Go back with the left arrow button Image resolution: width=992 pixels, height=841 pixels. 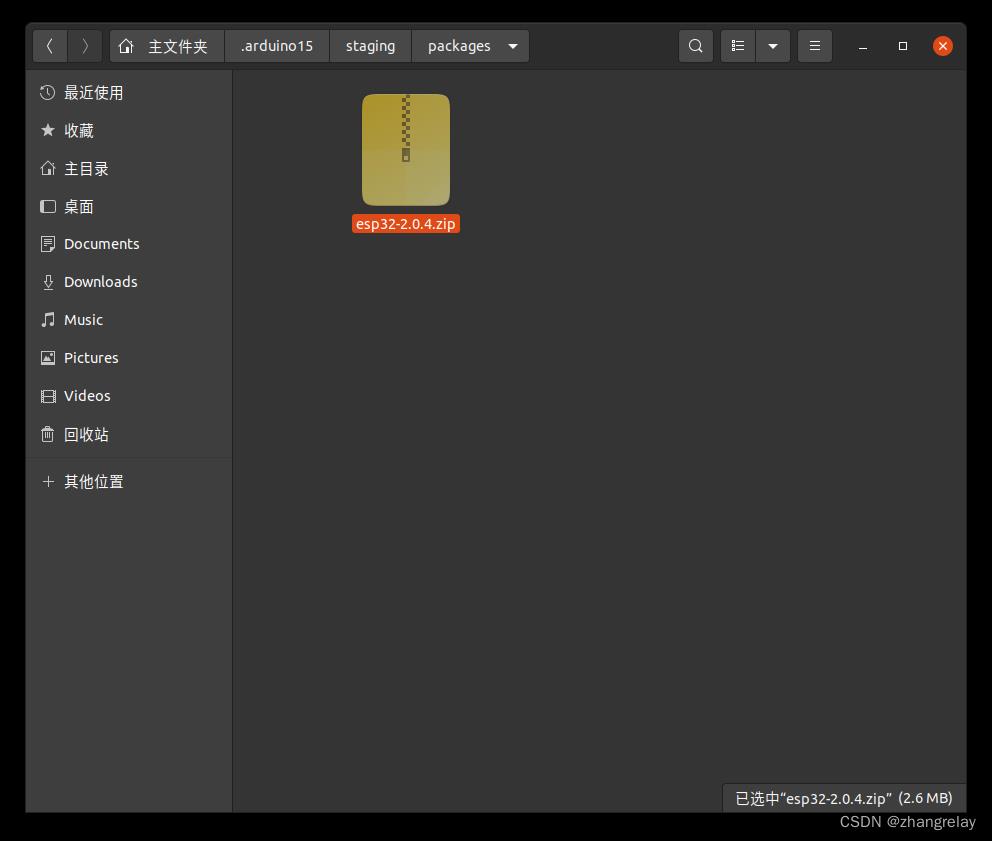pyautogui.click(x=50, y=46)
